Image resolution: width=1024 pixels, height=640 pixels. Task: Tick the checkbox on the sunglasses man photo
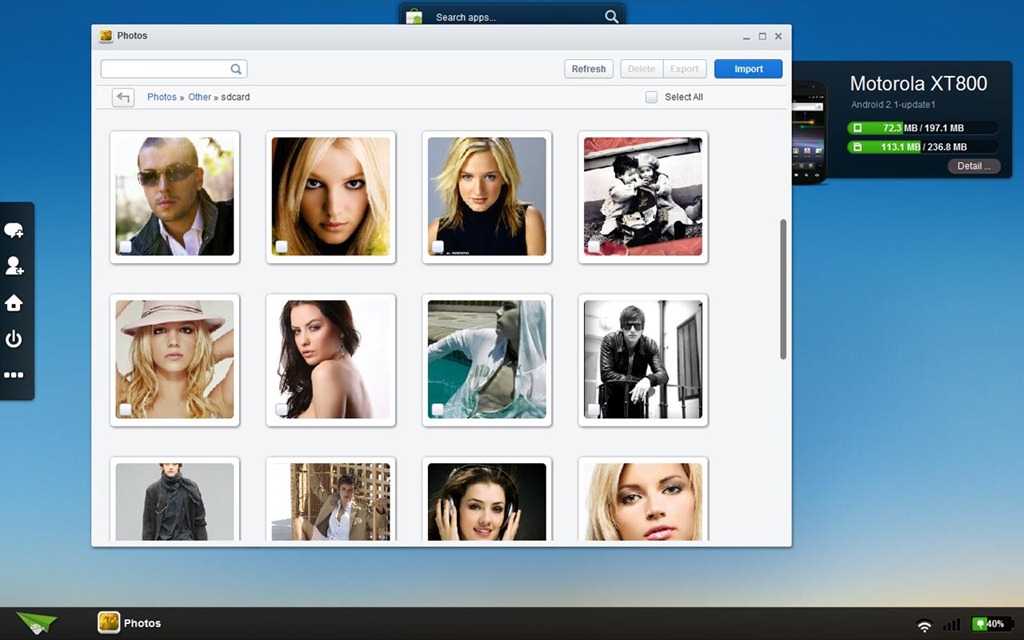pos(125,246)
